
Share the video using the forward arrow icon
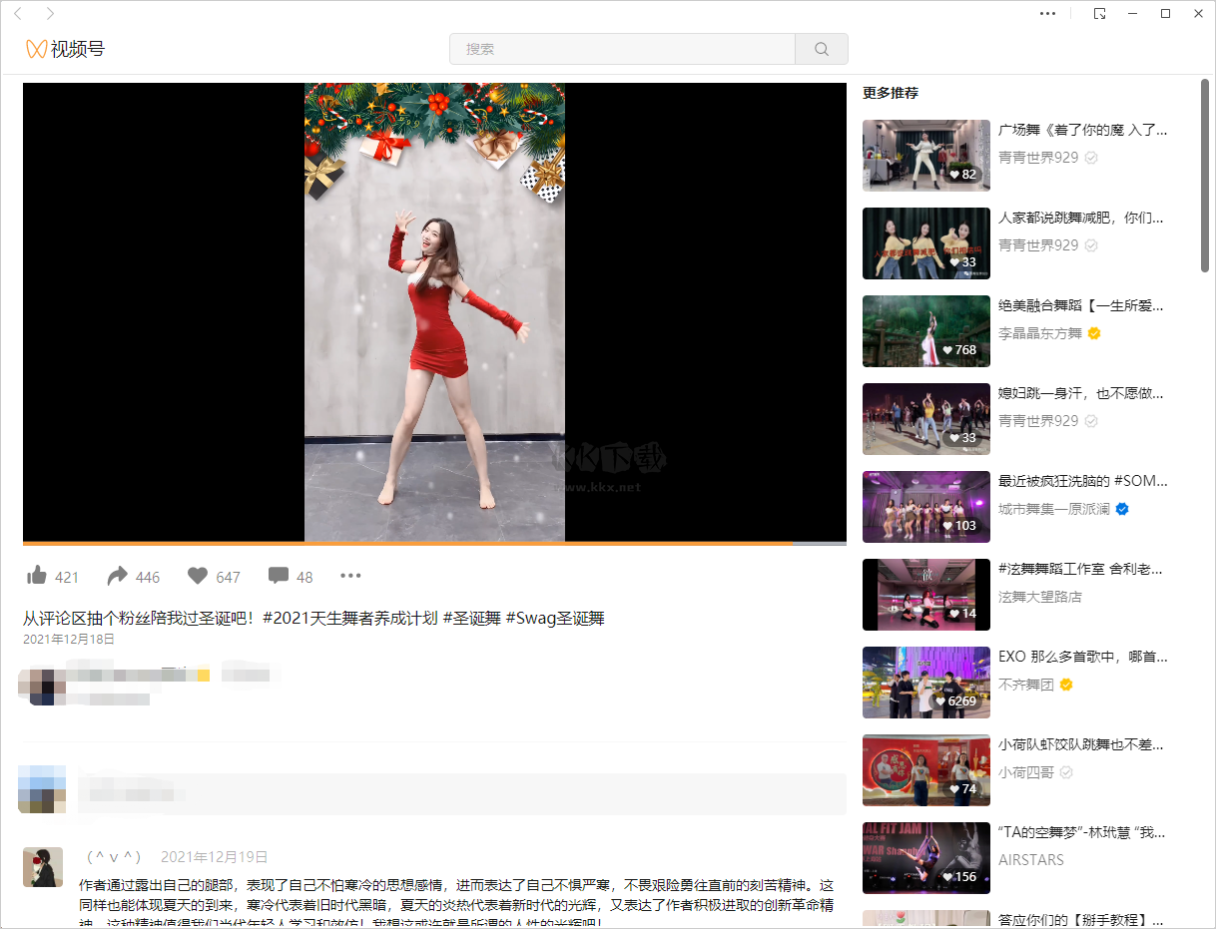click(119, 575)
